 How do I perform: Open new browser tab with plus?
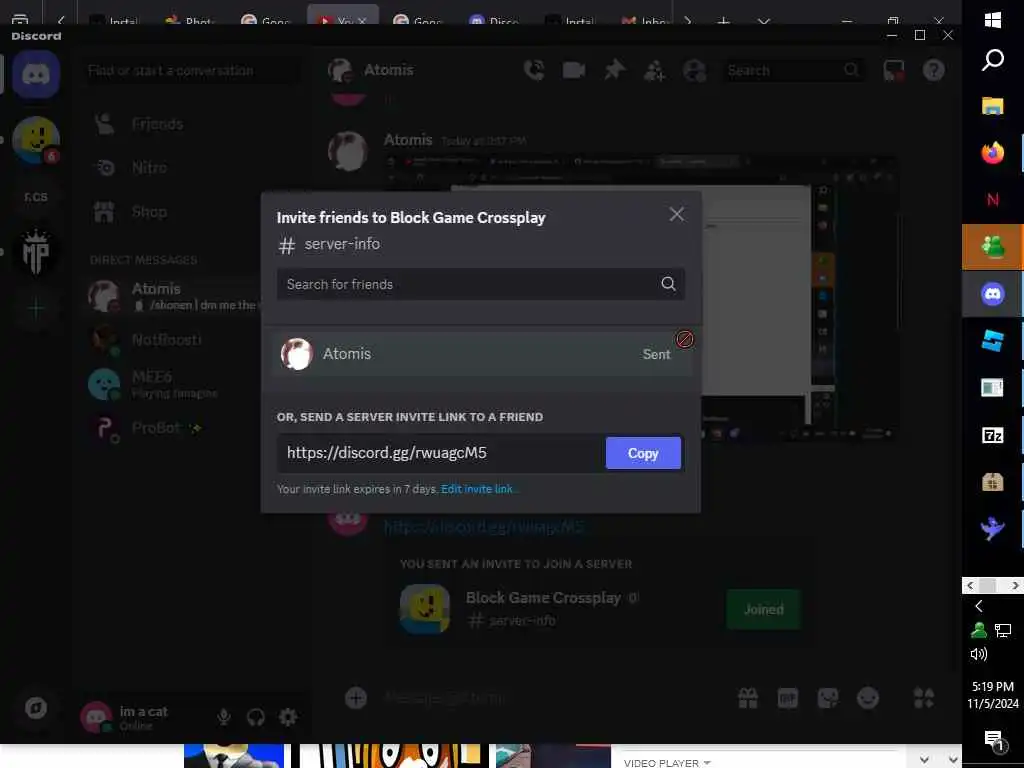pos(724,20)
